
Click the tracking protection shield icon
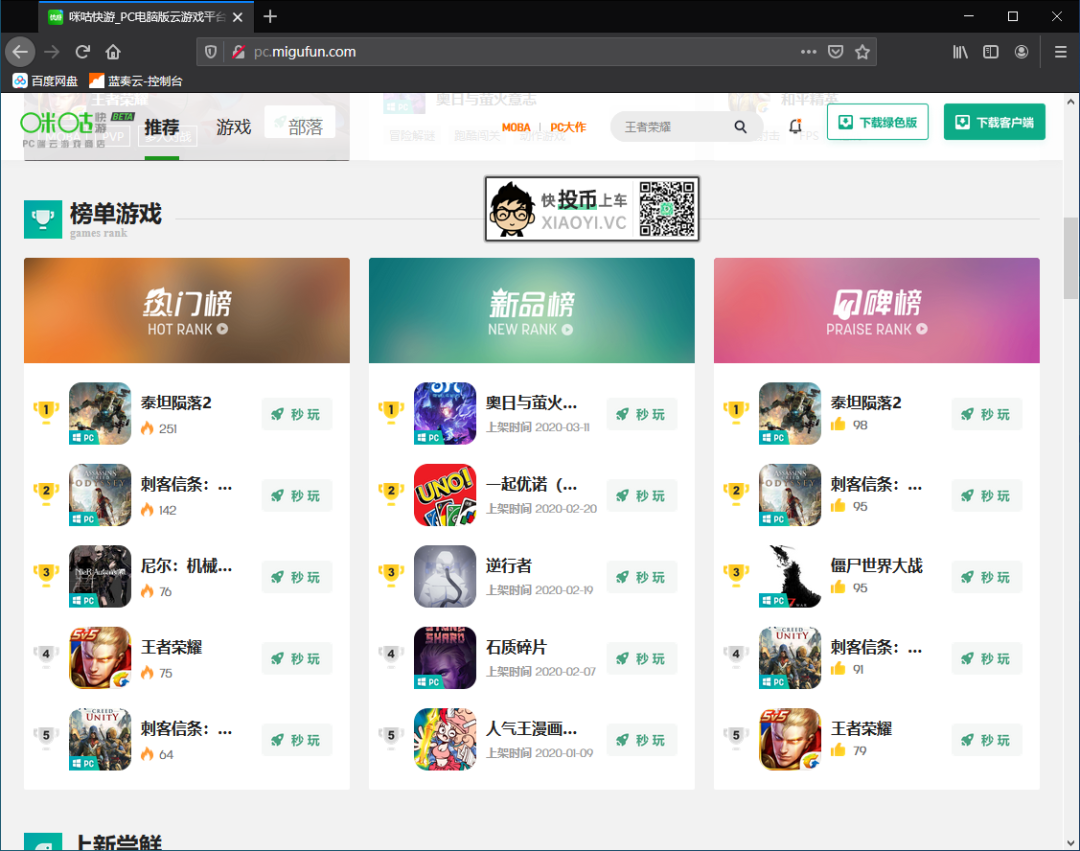pos(210,51)
